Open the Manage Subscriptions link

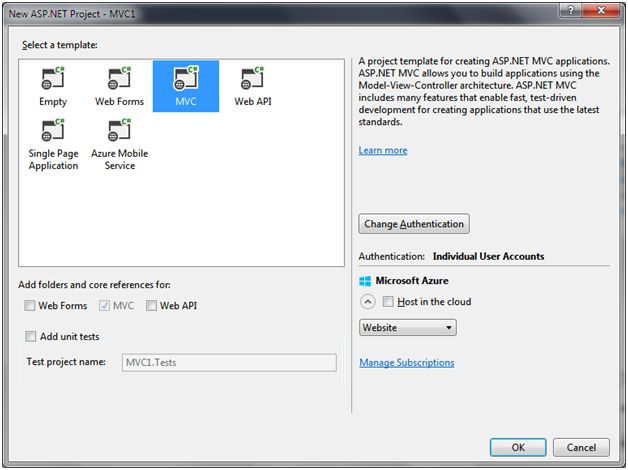[x=407, y=363]
